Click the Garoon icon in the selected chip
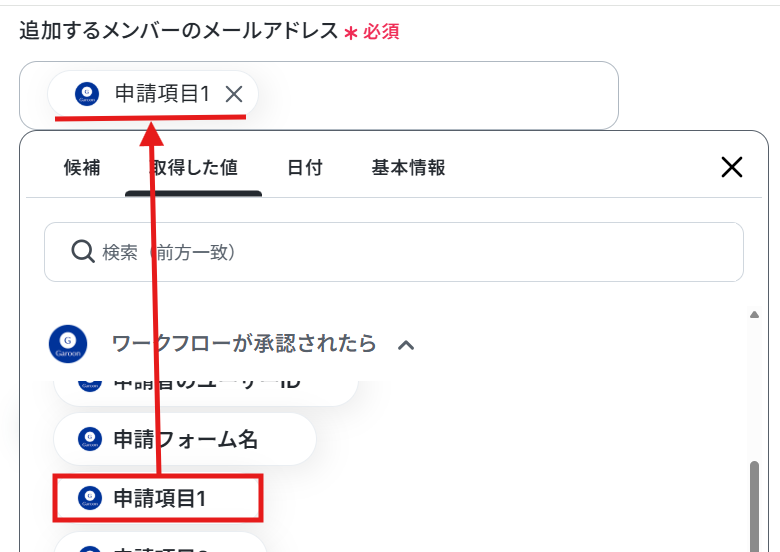780x552 pixels. (x=87, y=93)
